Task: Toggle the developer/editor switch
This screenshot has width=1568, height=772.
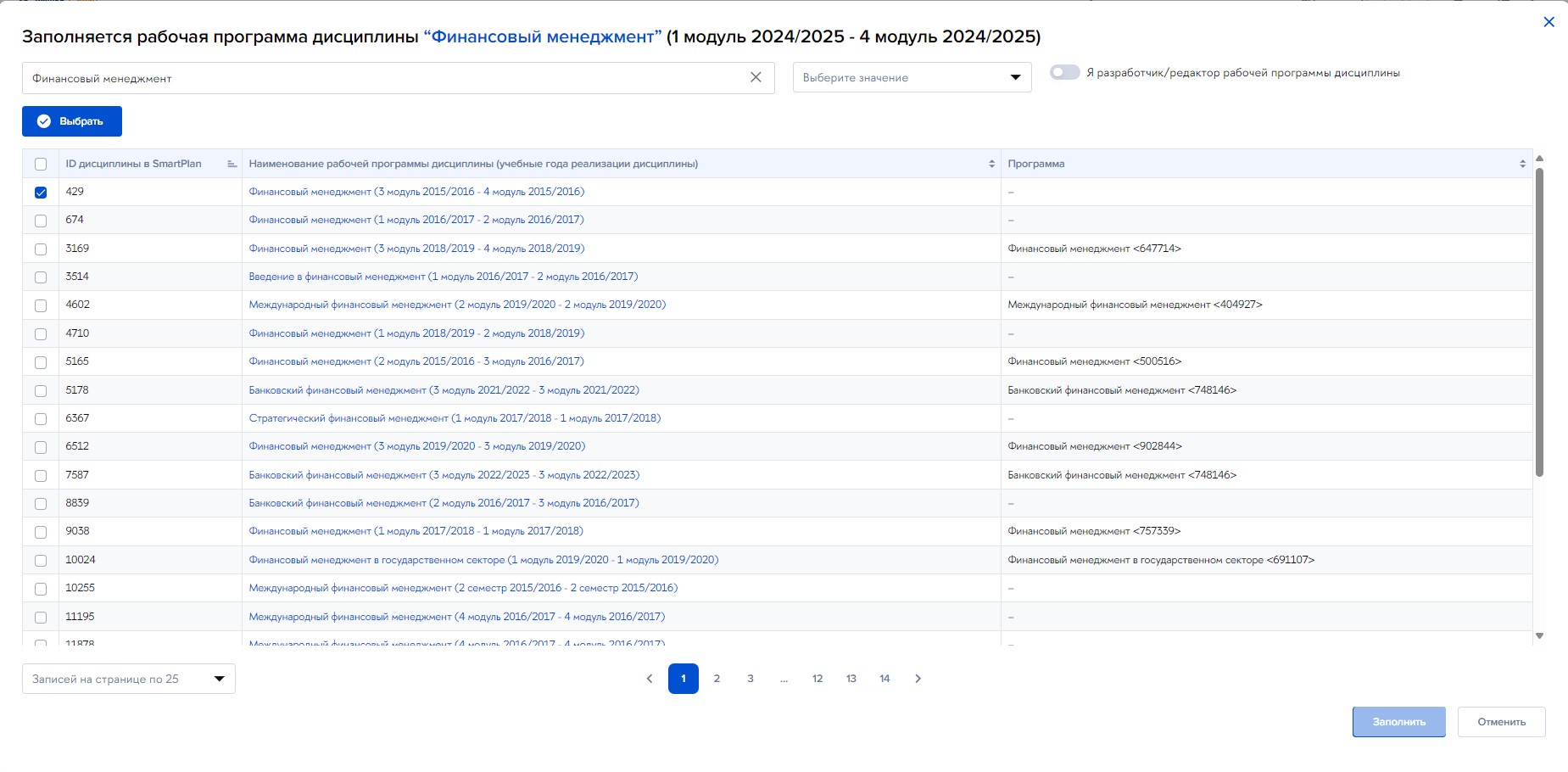Action: click(1064, 72)
